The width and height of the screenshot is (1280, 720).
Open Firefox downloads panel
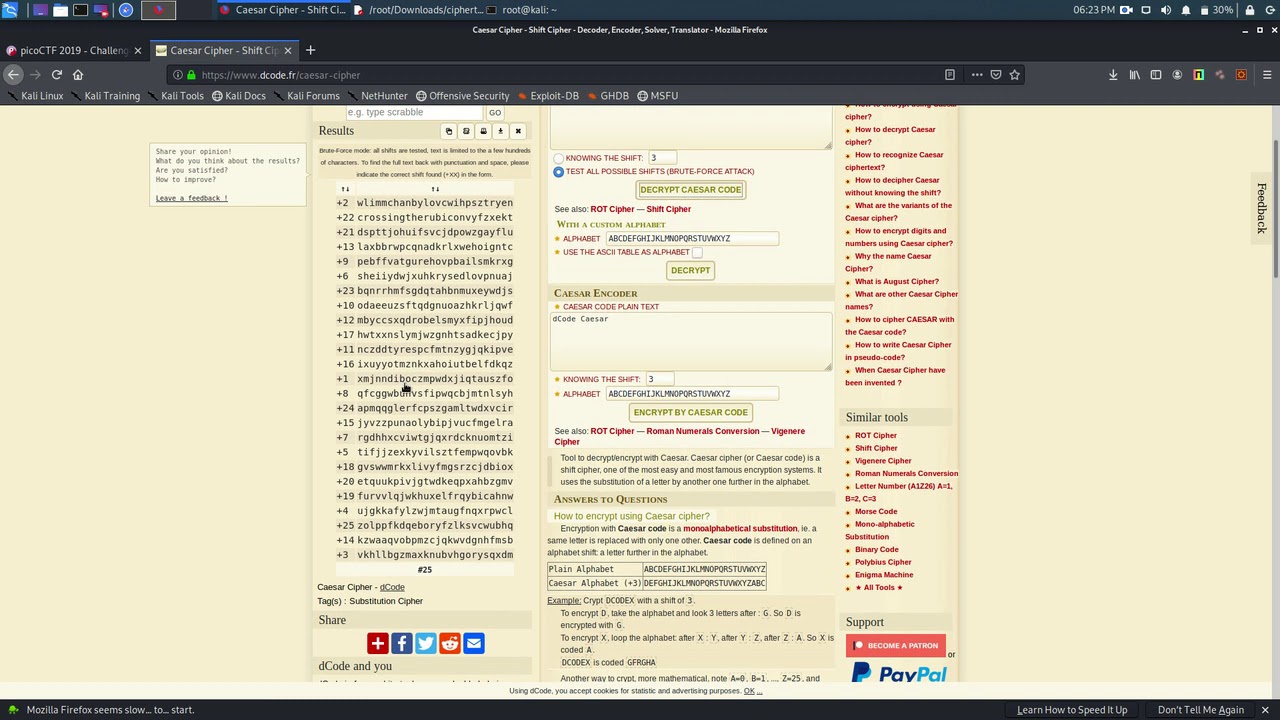click(x=1113, y=75)
